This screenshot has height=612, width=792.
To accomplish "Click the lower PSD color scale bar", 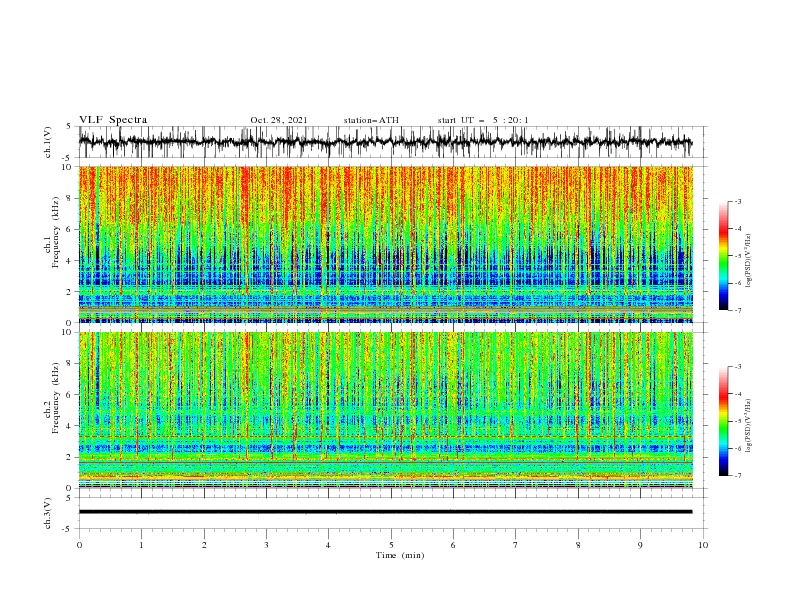I will (x=724, y=421).
